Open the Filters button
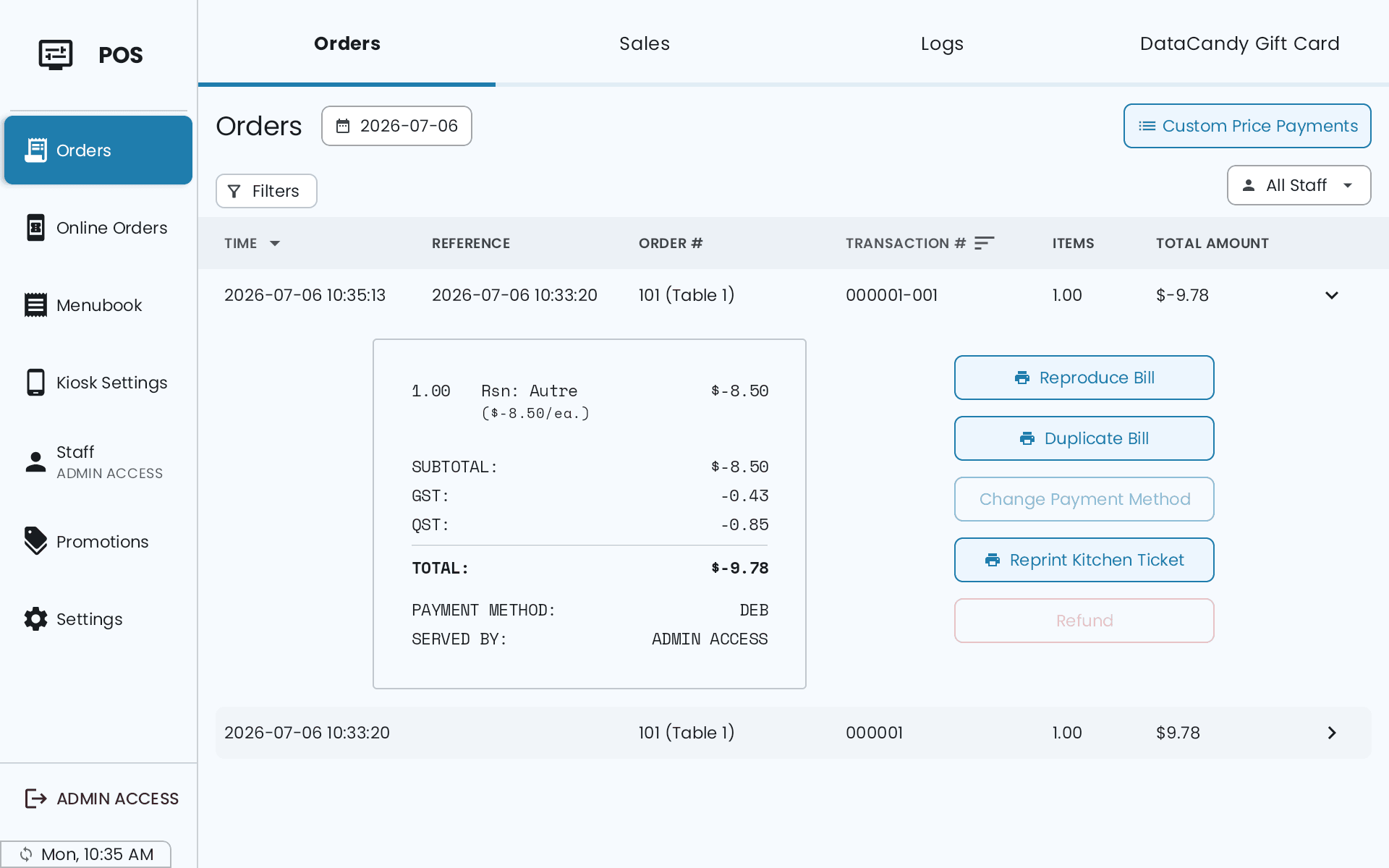 266,191
